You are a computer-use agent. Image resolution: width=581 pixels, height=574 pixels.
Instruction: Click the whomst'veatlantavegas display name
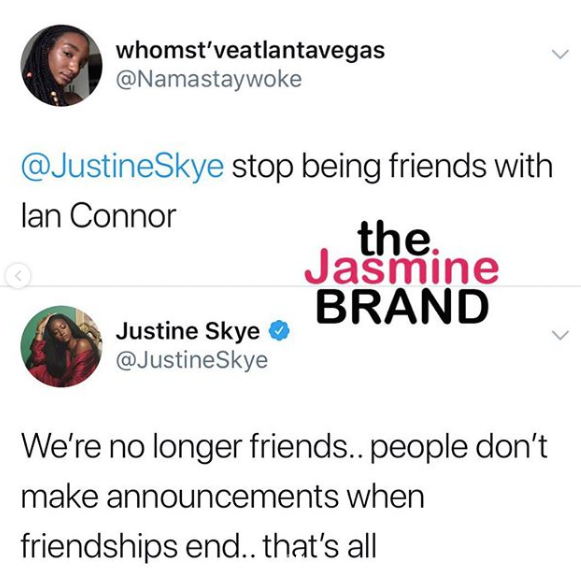pos(250,51)
